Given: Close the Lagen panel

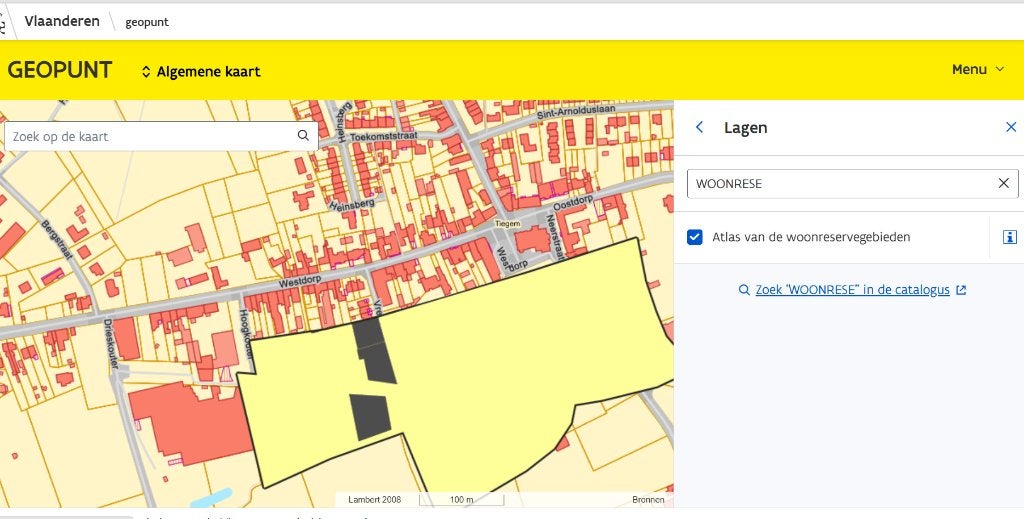Looking at the screenshot, I should click(x=1011, y=127).
